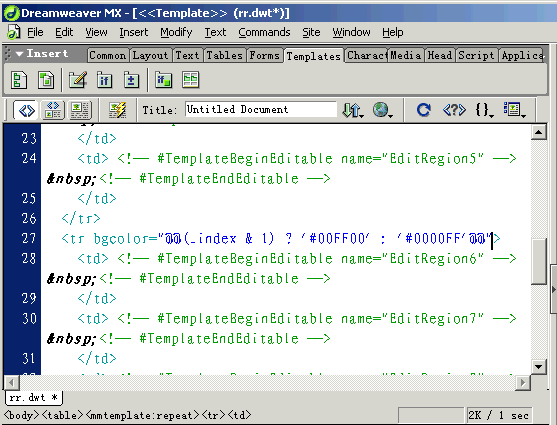Open the Text menu
Image resolution: width=557 pixels, height=425 pixels.
coord(215,32)
